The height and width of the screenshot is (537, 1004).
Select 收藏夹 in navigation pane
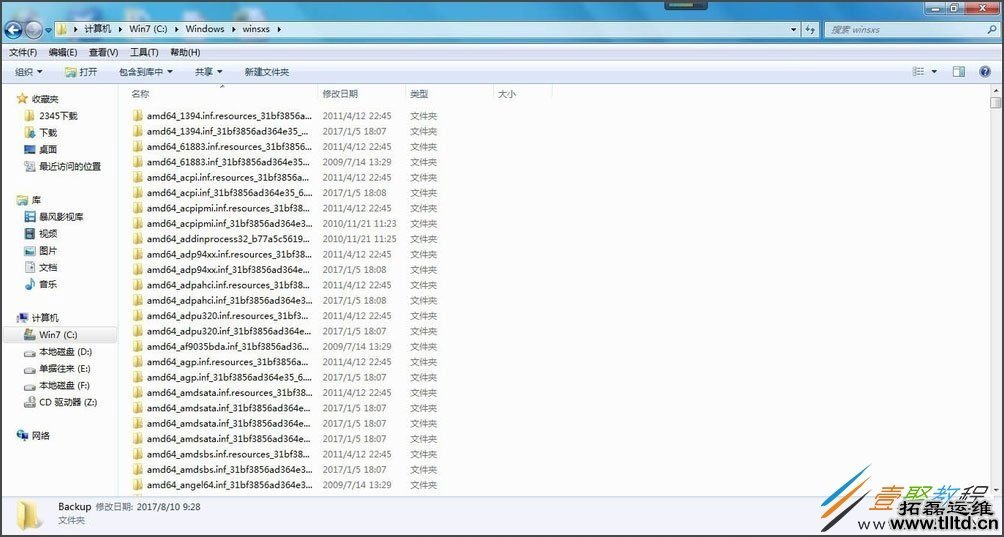point(45,99)
